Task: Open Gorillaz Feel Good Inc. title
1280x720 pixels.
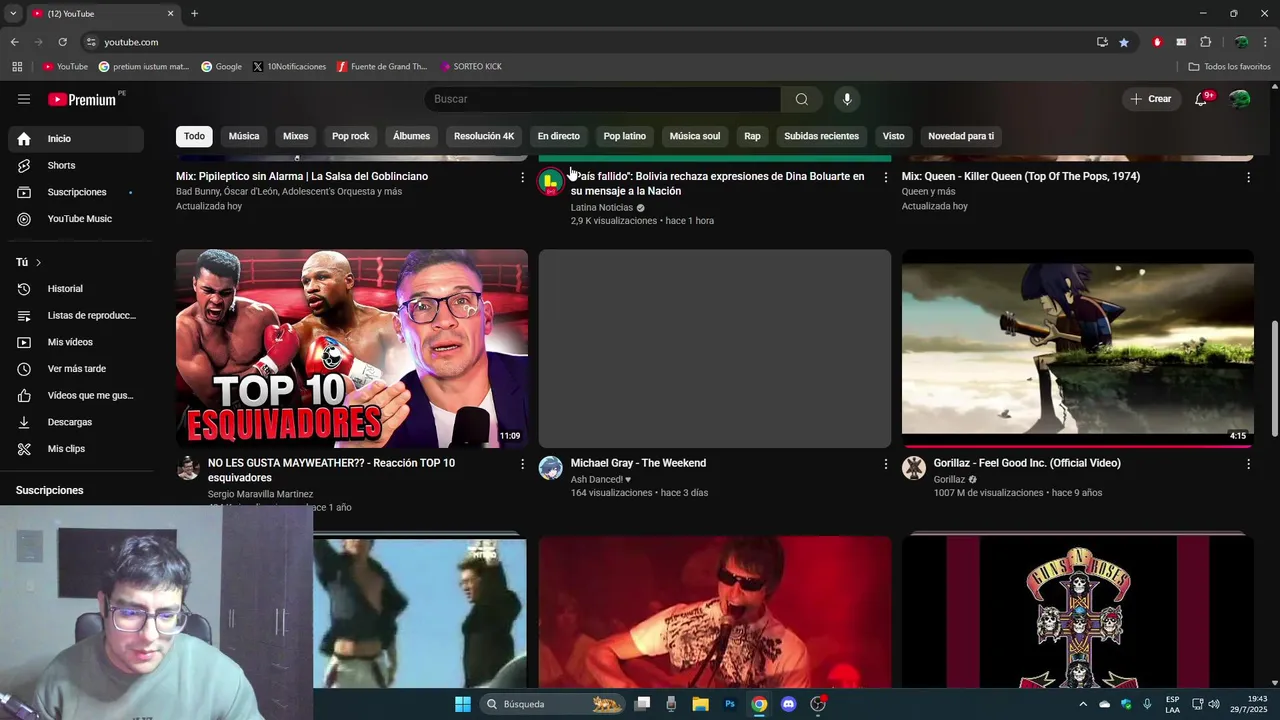Action: click(x=1027, y=463)
